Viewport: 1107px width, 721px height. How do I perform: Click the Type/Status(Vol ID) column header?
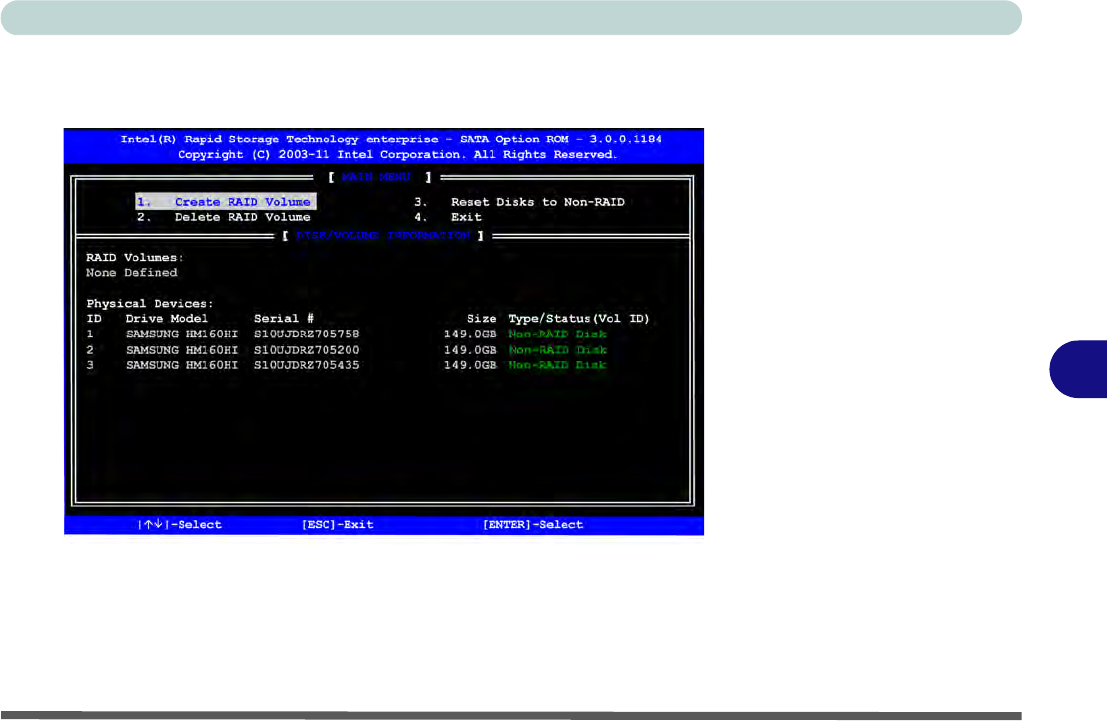pos(579,319)
